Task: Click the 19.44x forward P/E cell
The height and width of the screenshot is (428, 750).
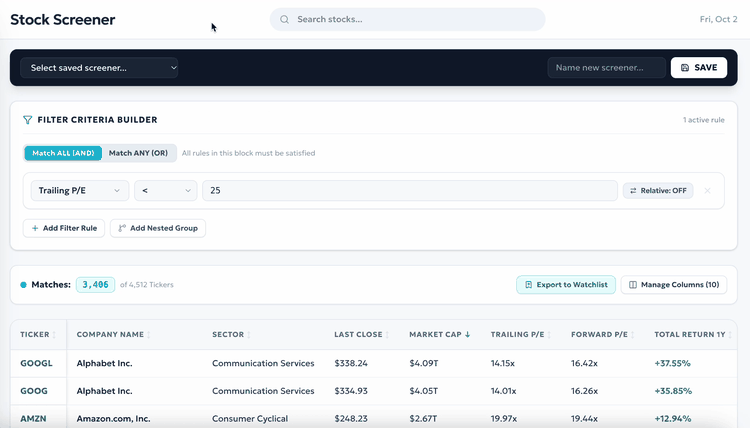Action: pos(585,419)
